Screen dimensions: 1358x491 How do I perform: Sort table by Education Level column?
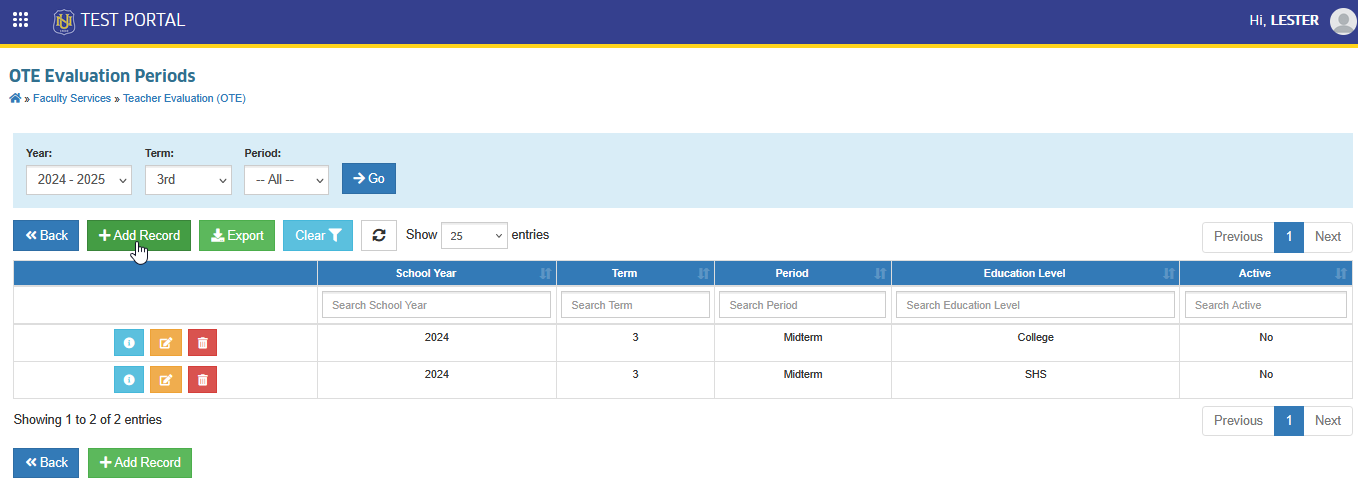(1035, 273)
